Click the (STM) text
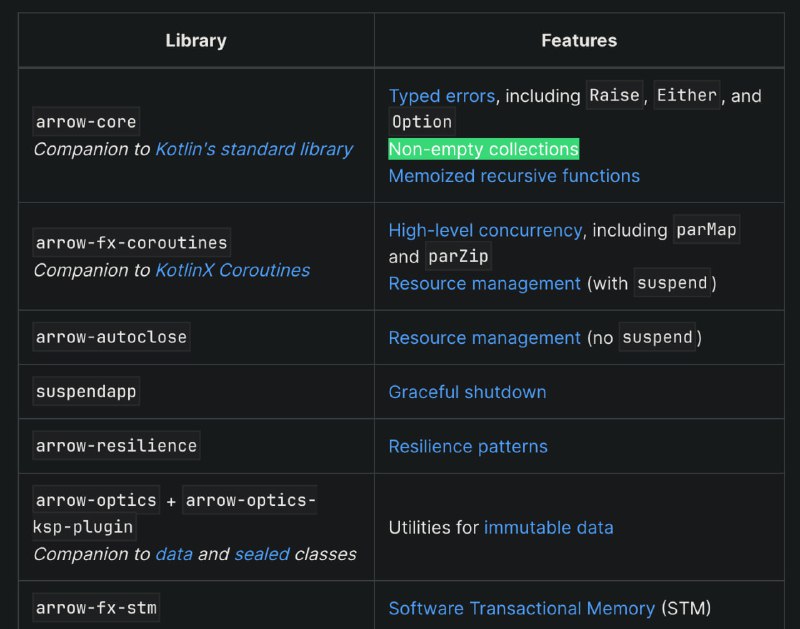The height and width of the screenshot is (629, 800). pos(686,608)
